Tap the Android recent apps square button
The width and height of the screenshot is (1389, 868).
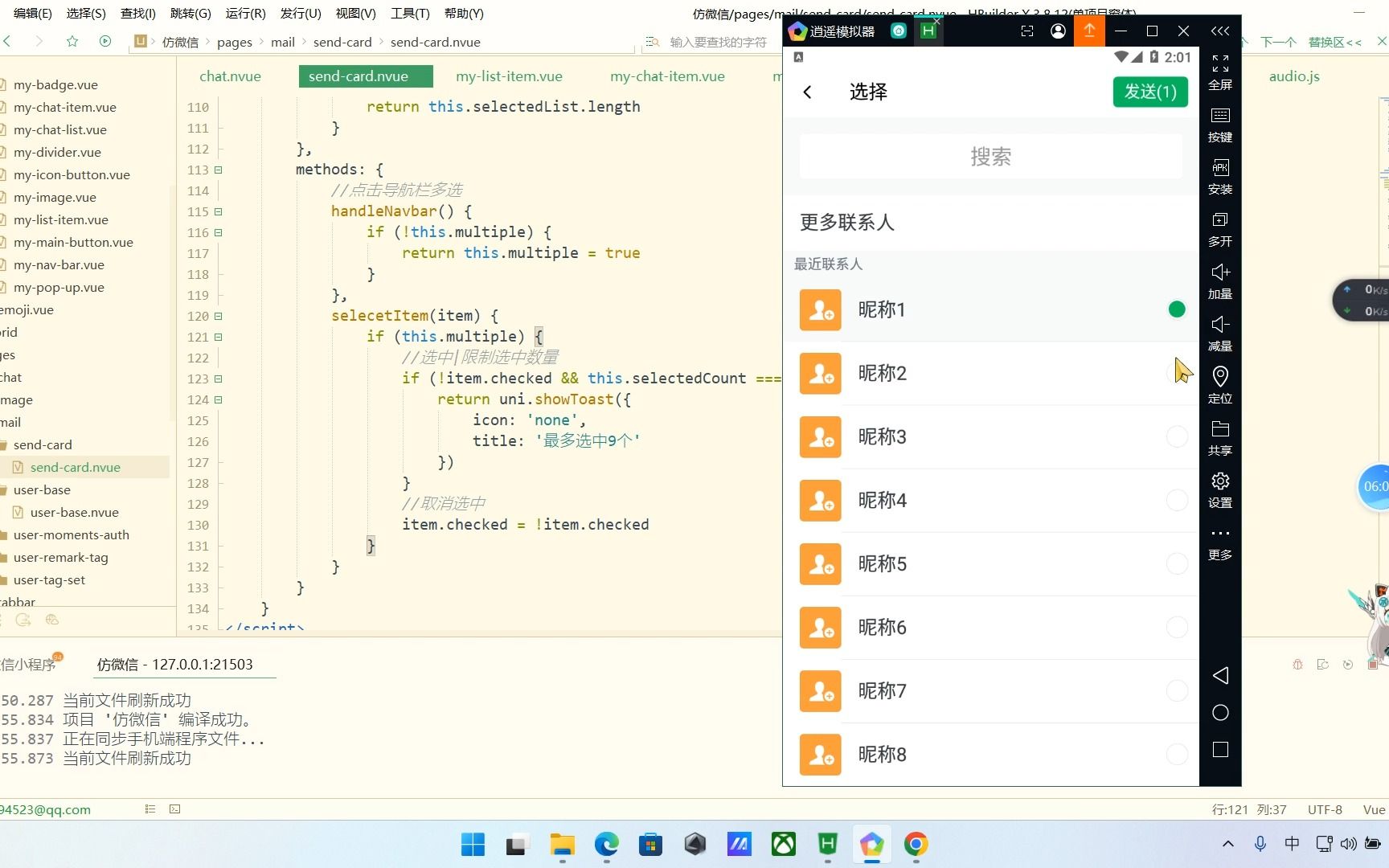pyautogui.click(x=1220, y=750)
